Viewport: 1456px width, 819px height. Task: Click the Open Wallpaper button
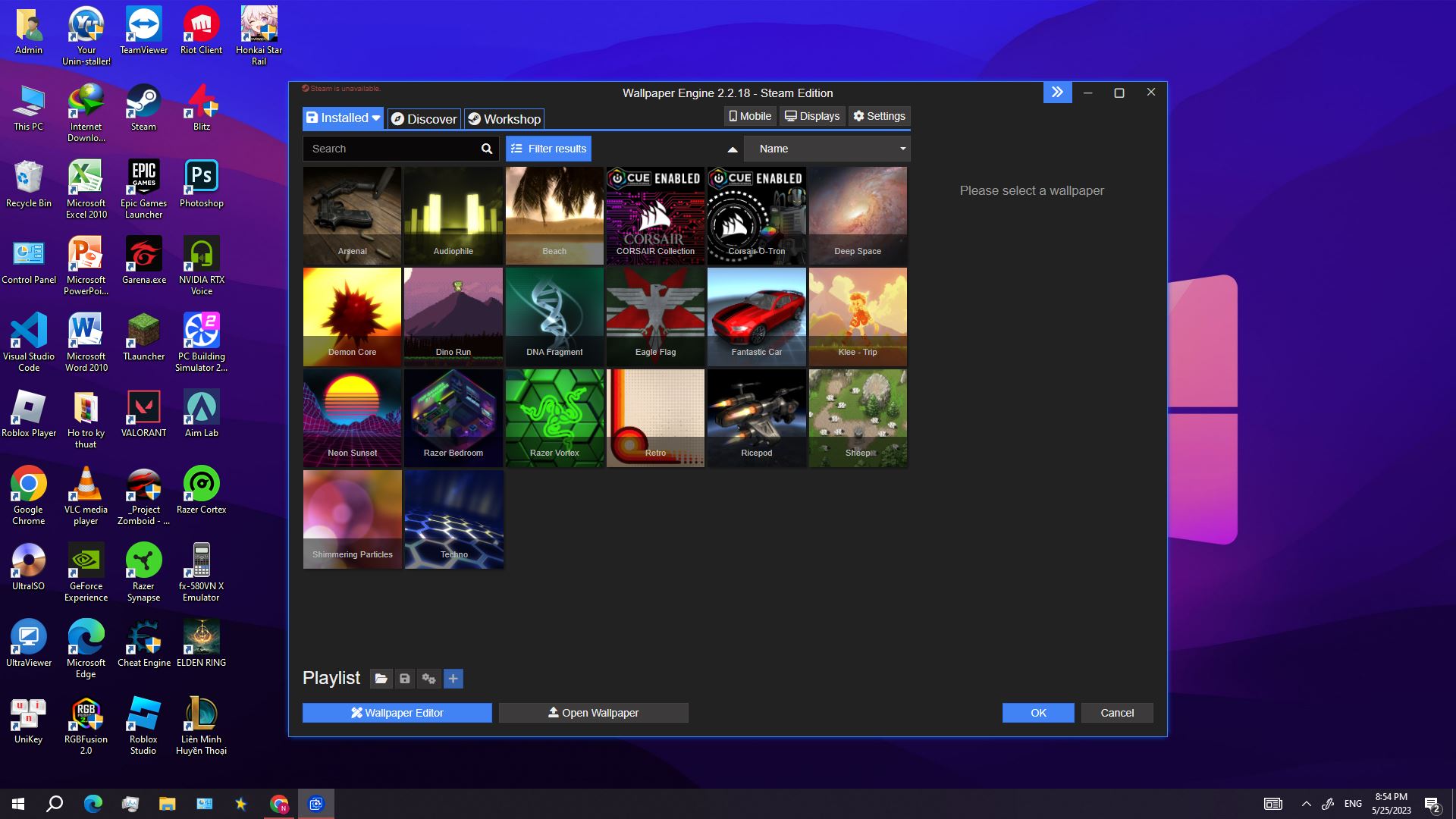[593, 713]
